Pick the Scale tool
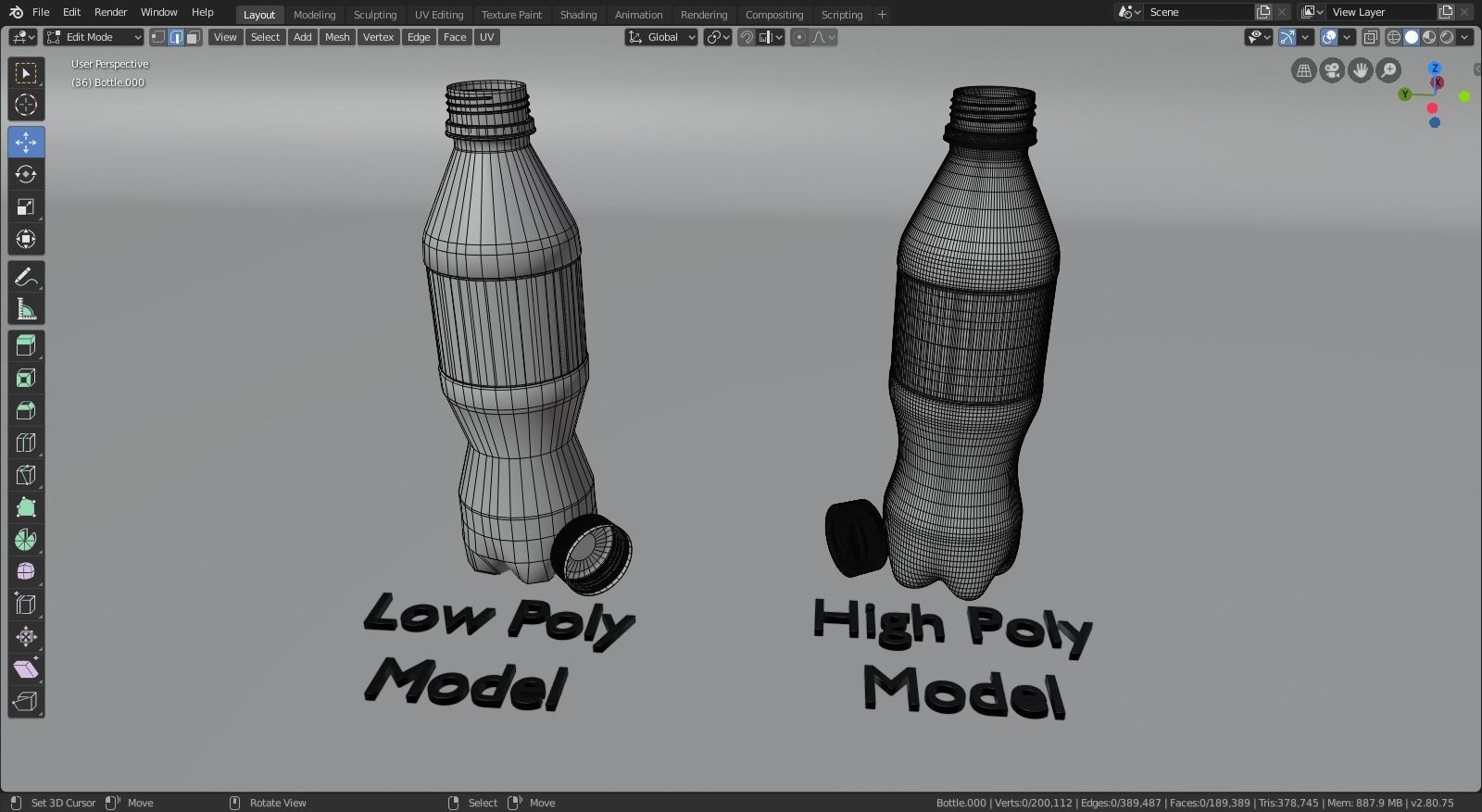Screen dimensions: 1482x812 coord(26,207)
